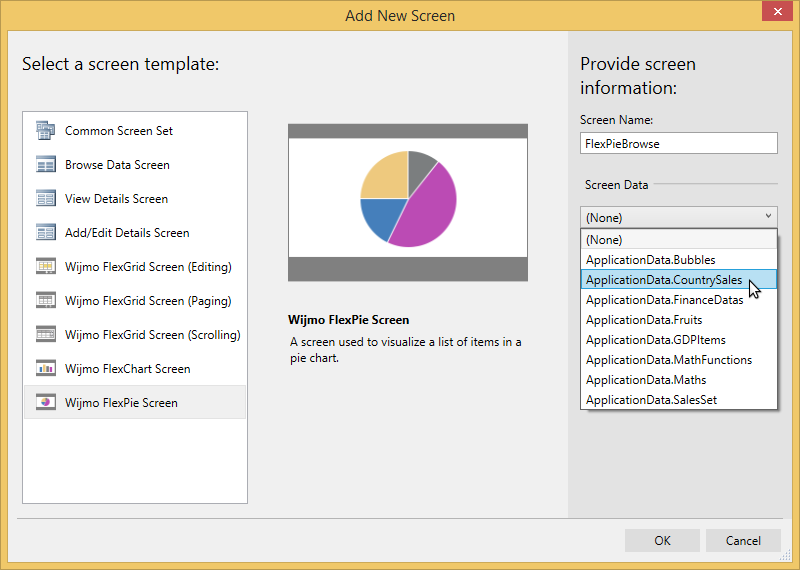Click the Screen Name text field
Screen dimensions: 800x570
click(678, 143)
